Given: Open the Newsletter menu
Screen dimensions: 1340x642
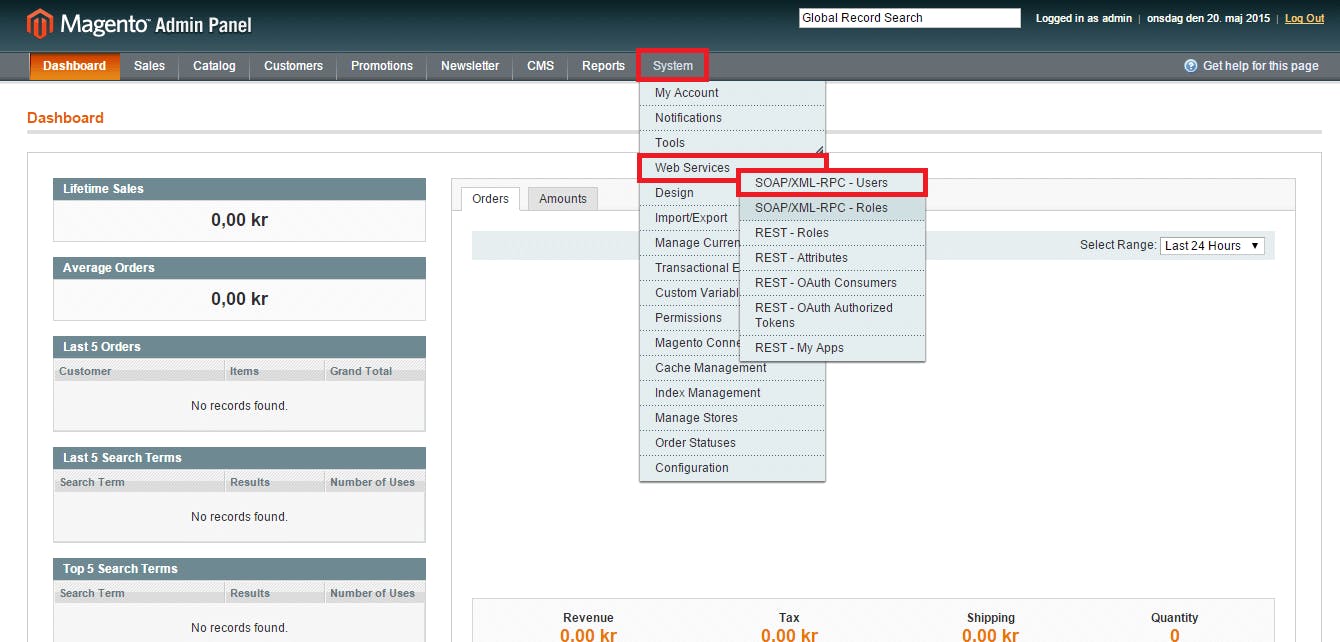Looking at the screenshot, I should tap(470, 66).
